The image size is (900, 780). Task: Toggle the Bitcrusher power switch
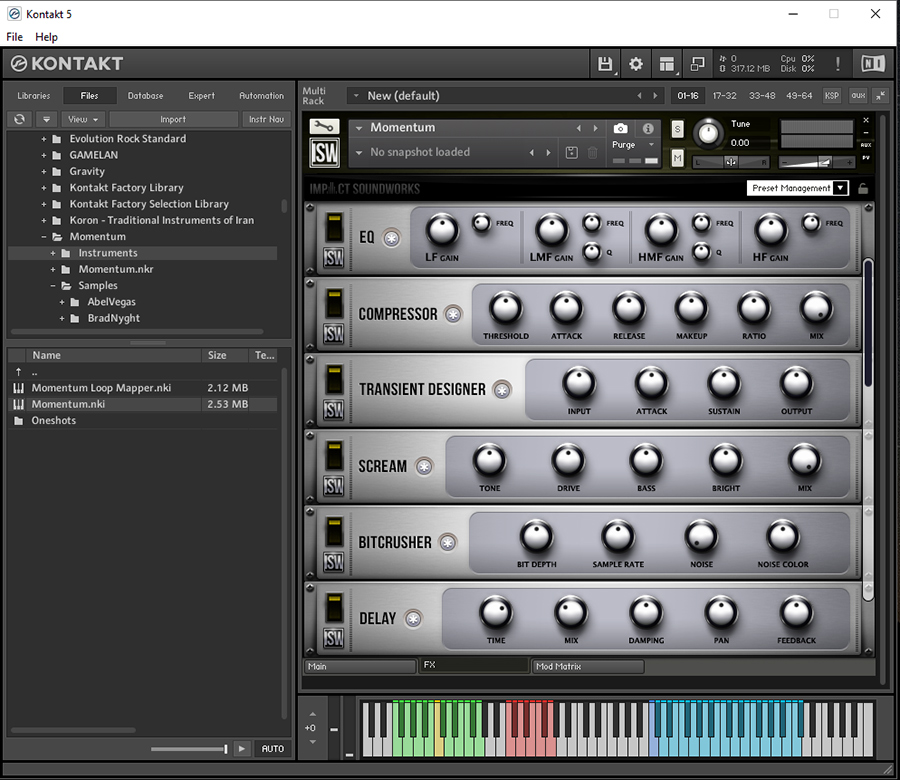334,531
